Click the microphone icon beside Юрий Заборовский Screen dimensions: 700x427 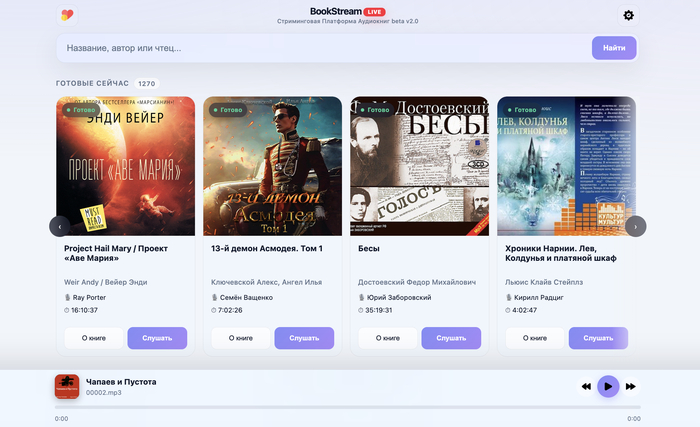pyautogui.click(x=361, y=297)
